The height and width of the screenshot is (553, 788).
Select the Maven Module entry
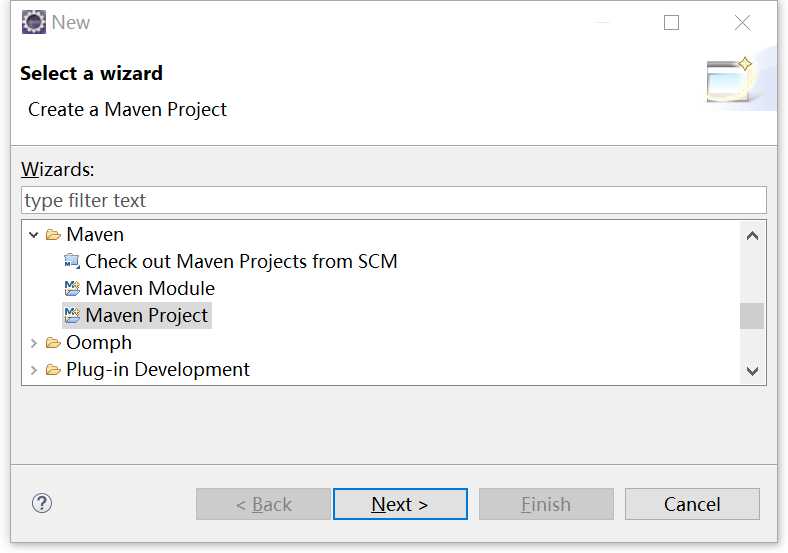(x=150, y=289)
